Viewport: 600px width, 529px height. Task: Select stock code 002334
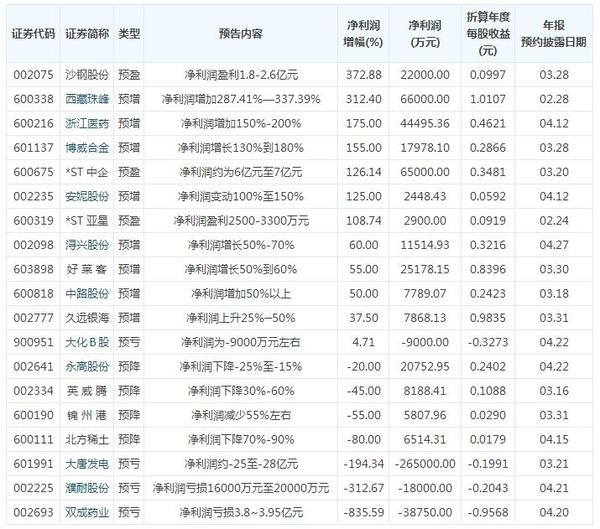point(33,391)
